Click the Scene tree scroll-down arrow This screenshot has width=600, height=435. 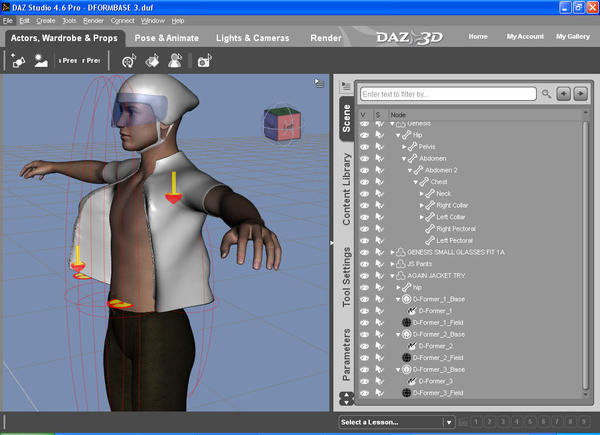585,394
